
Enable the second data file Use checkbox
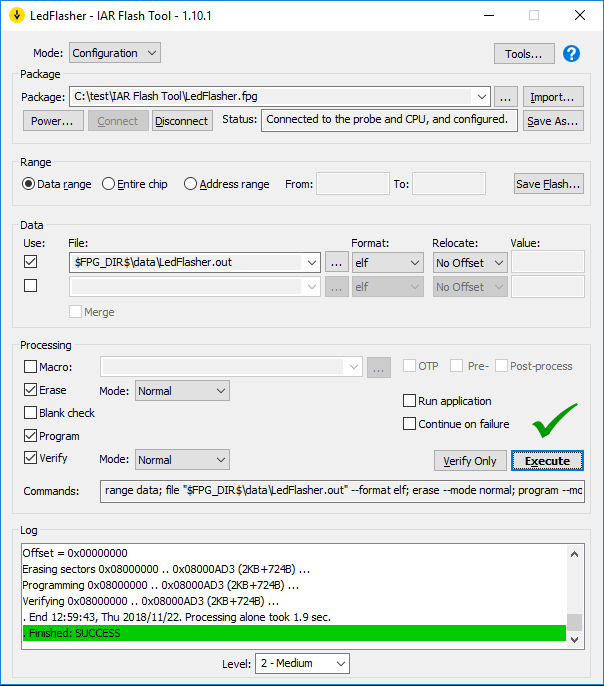(x=31, y=286)
